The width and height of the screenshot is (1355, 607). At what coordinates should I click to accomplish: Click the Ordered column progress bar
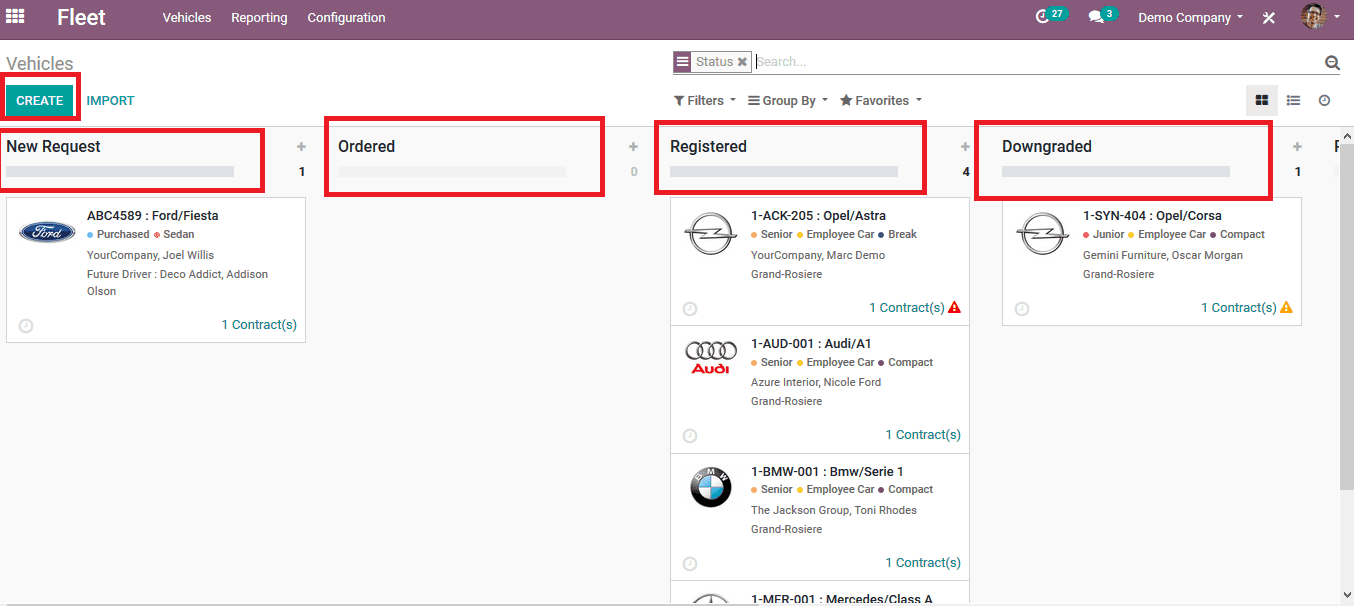452,172
